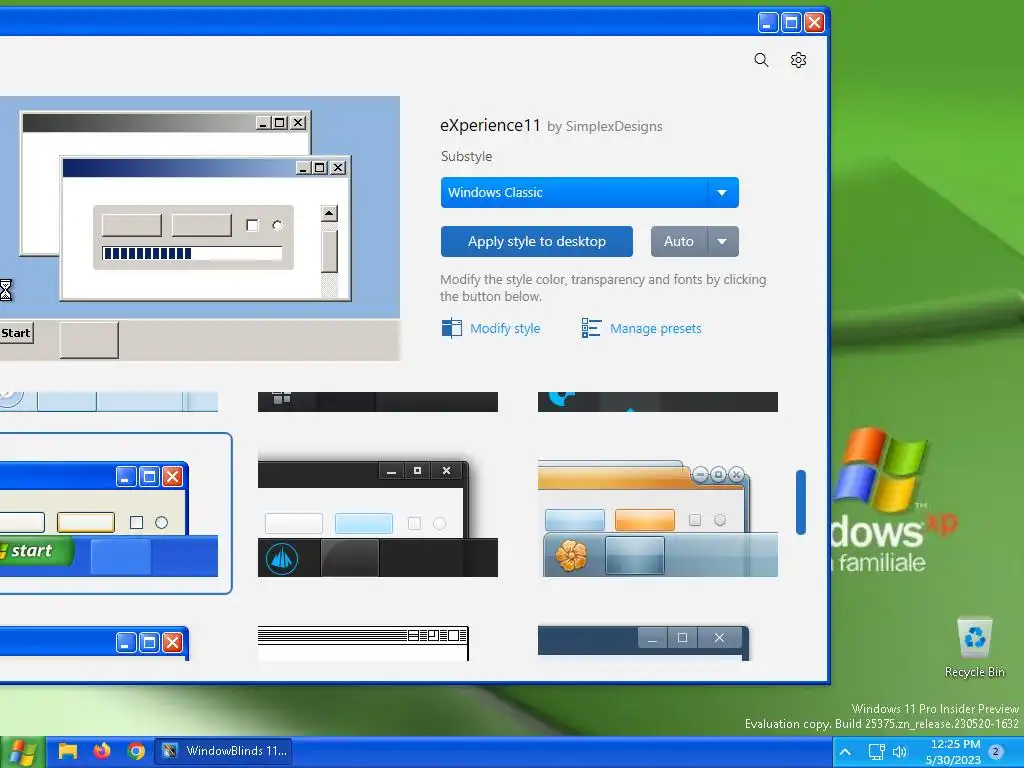Click the Manage presets list icon
The image size is (1024, 768).
pos(591,328)
